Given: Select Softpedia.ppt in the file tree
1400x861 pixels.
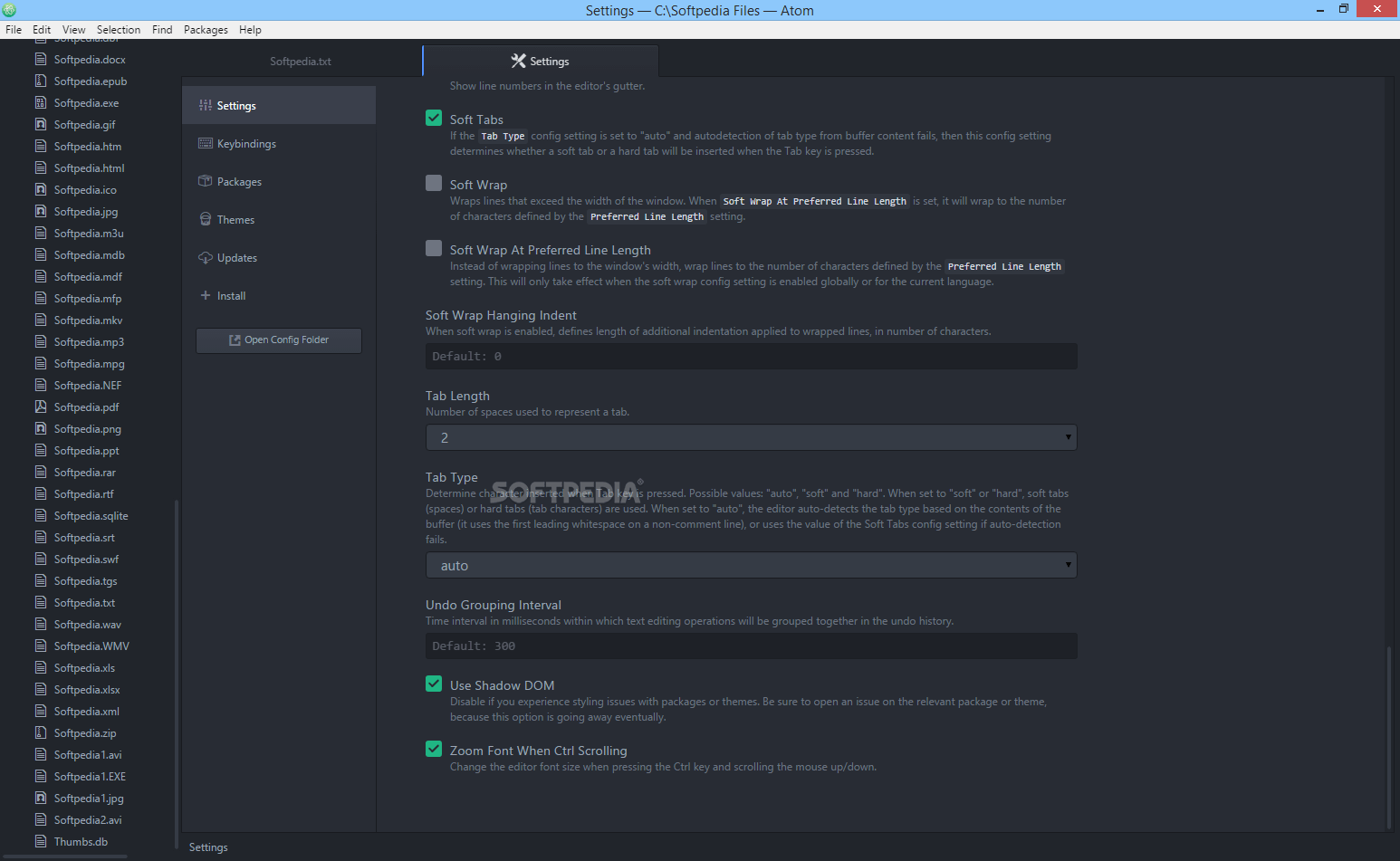Looking at the screenshot, I should 89,450.
